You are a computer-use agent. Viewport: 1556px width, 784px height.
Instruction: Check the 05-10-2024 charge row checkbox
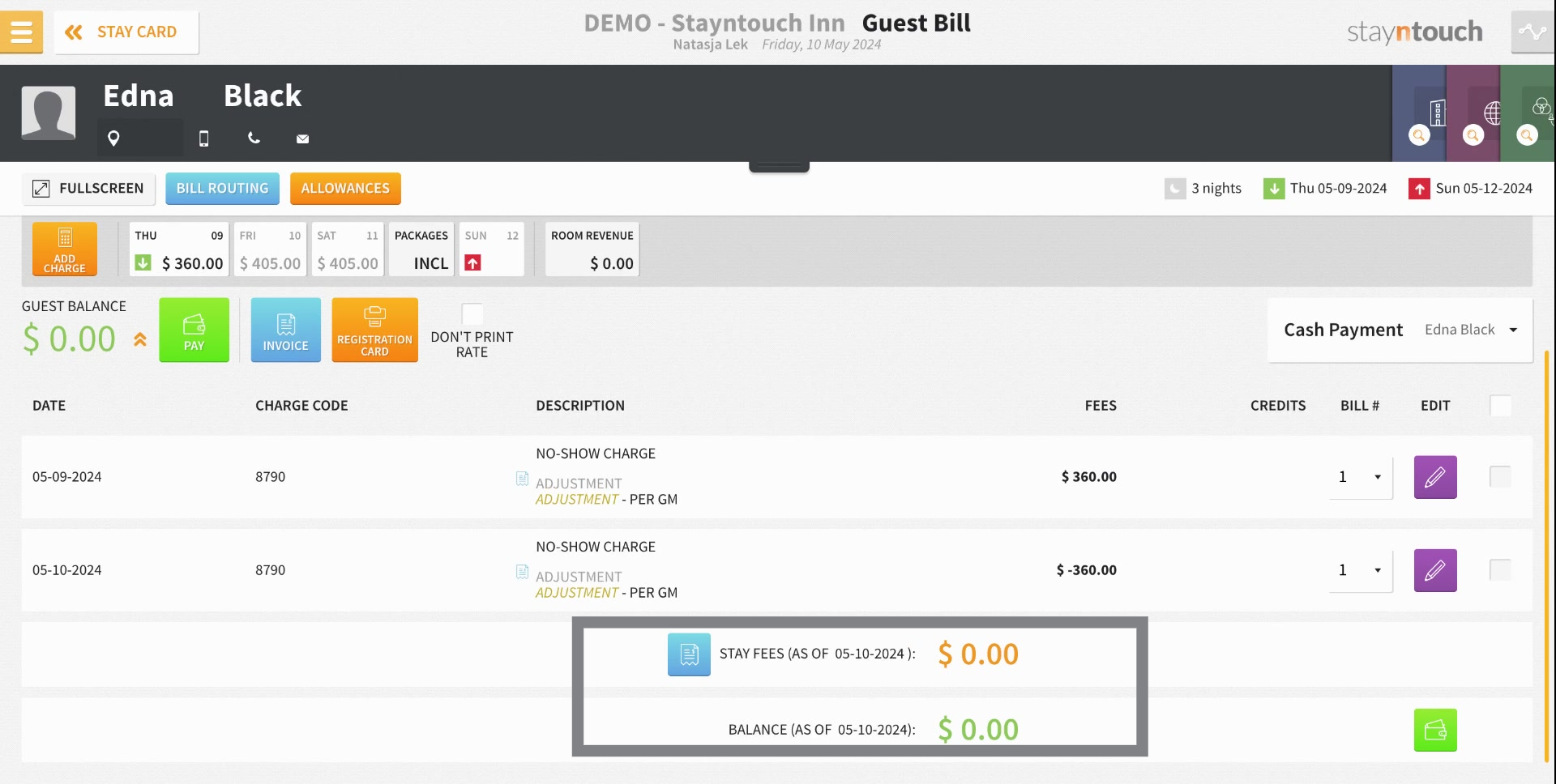coord(1500,569)
